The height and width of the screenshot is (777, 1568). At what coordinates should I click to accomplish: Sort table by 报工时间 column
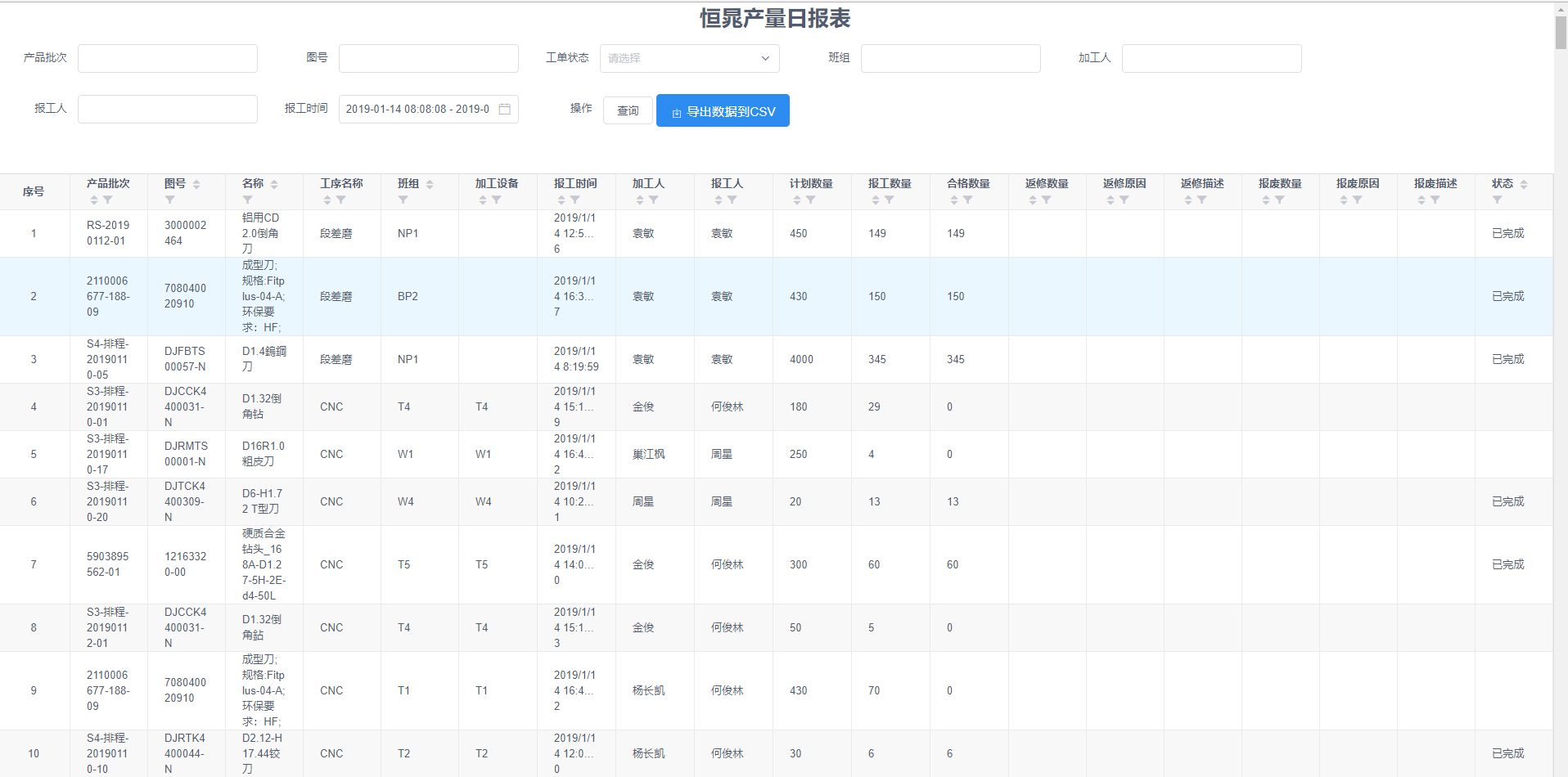(x=561, y=200)
